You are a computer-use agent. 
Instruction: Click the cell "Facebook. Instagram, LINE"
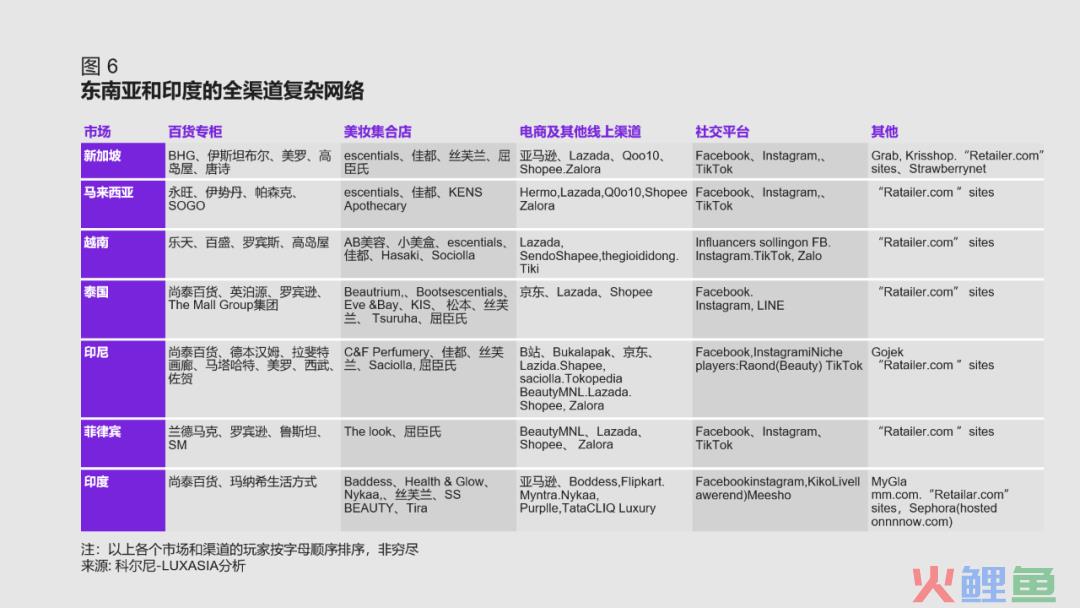click(780, 308)
